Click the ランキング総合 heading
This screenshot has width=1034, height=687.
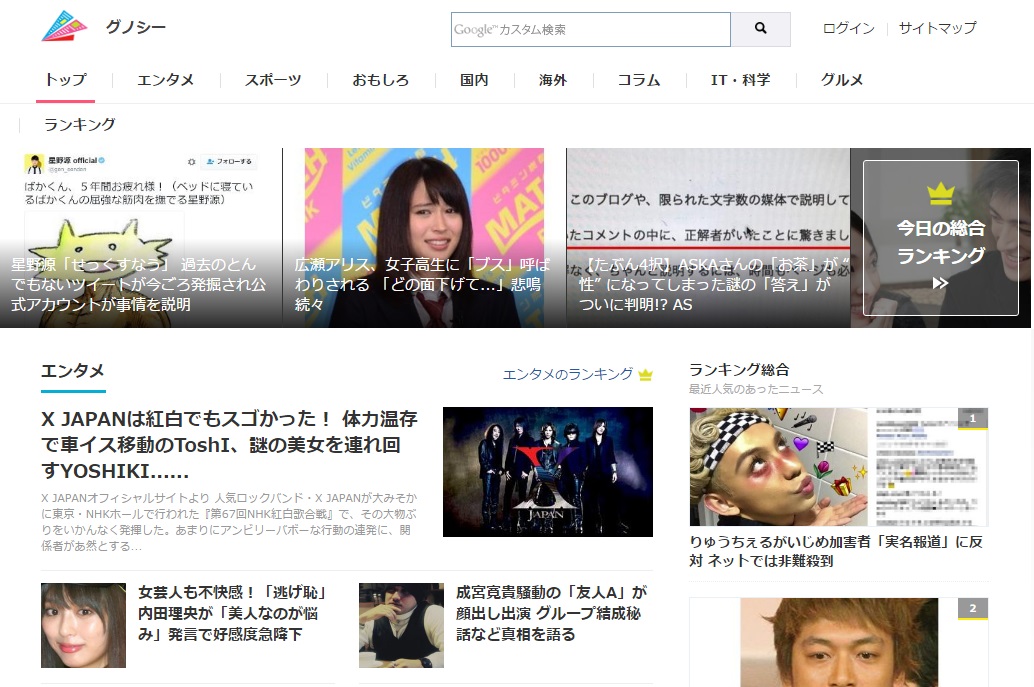739,370
